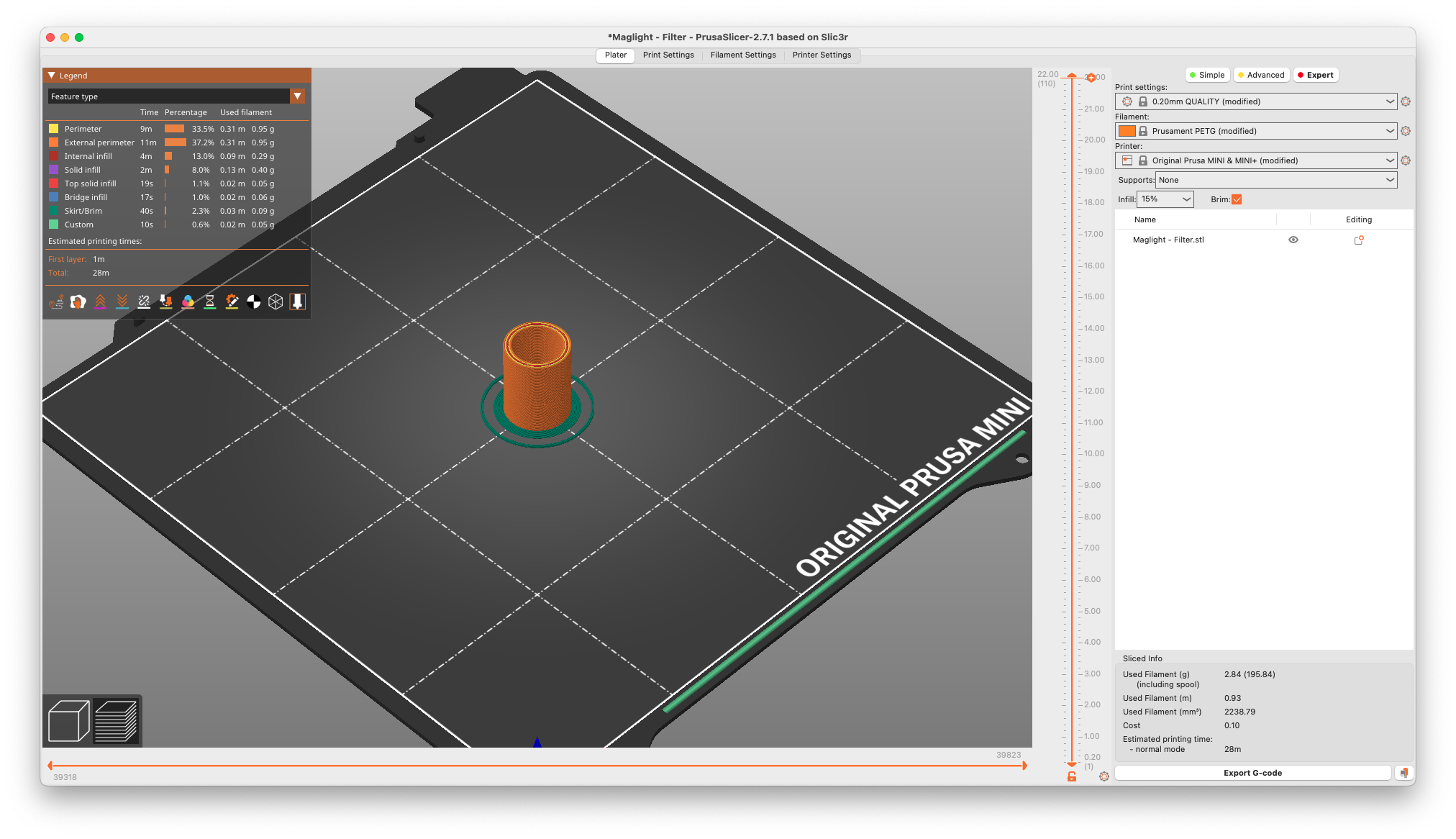Open the Infill 15% dropdown
The height and width of the screenshot is (839, 1456).
pos(1165,199)
